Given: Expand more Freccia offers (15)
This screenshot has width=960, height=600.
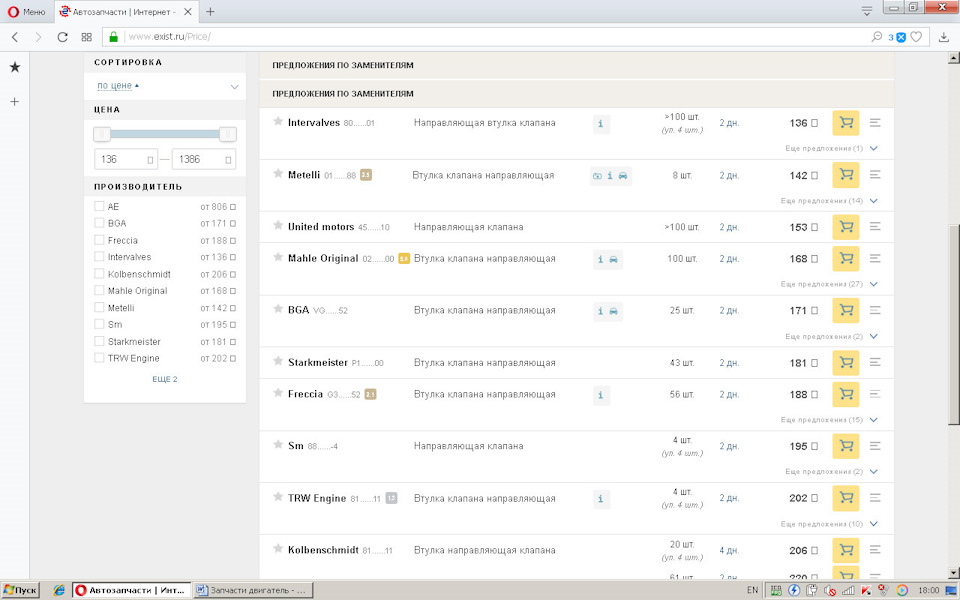Looking at the screenshot, I should pyautogui.click(x=829, y=420).
